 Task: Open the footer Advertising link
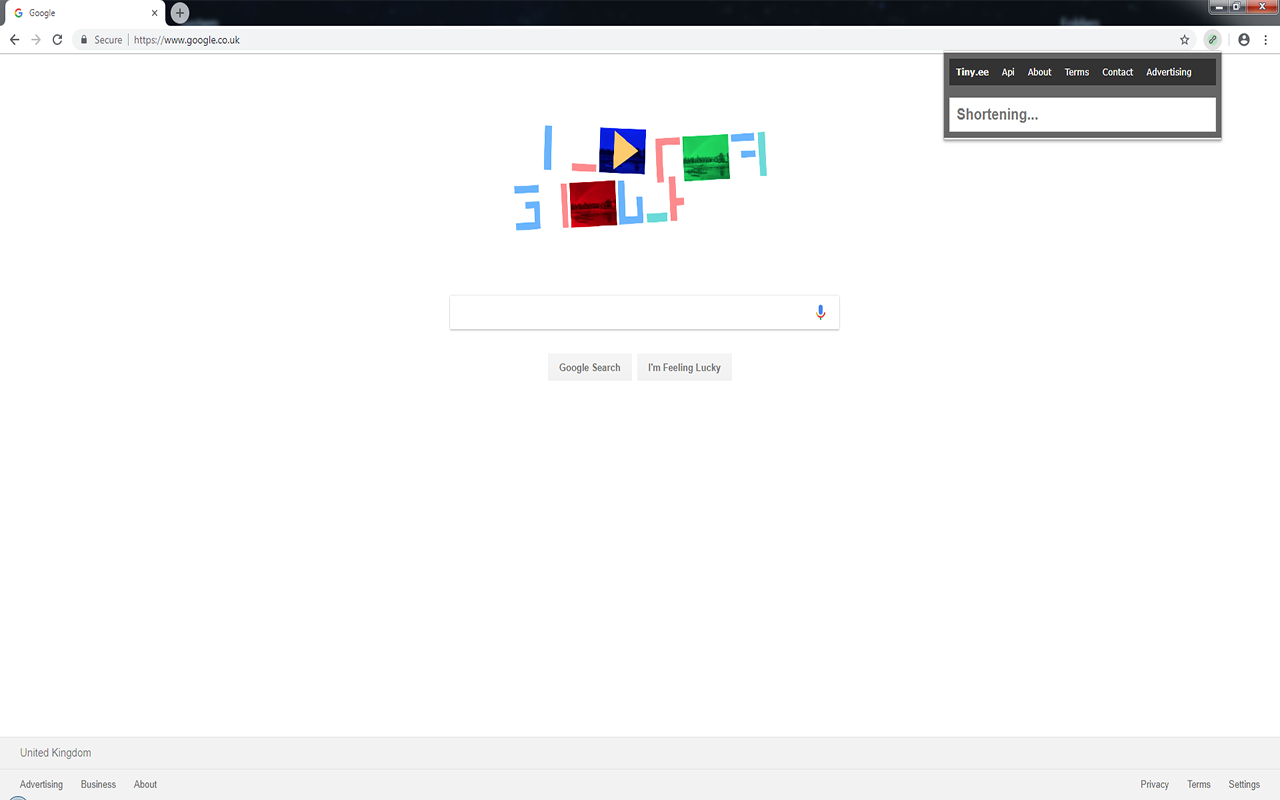[x=41, y=784]
